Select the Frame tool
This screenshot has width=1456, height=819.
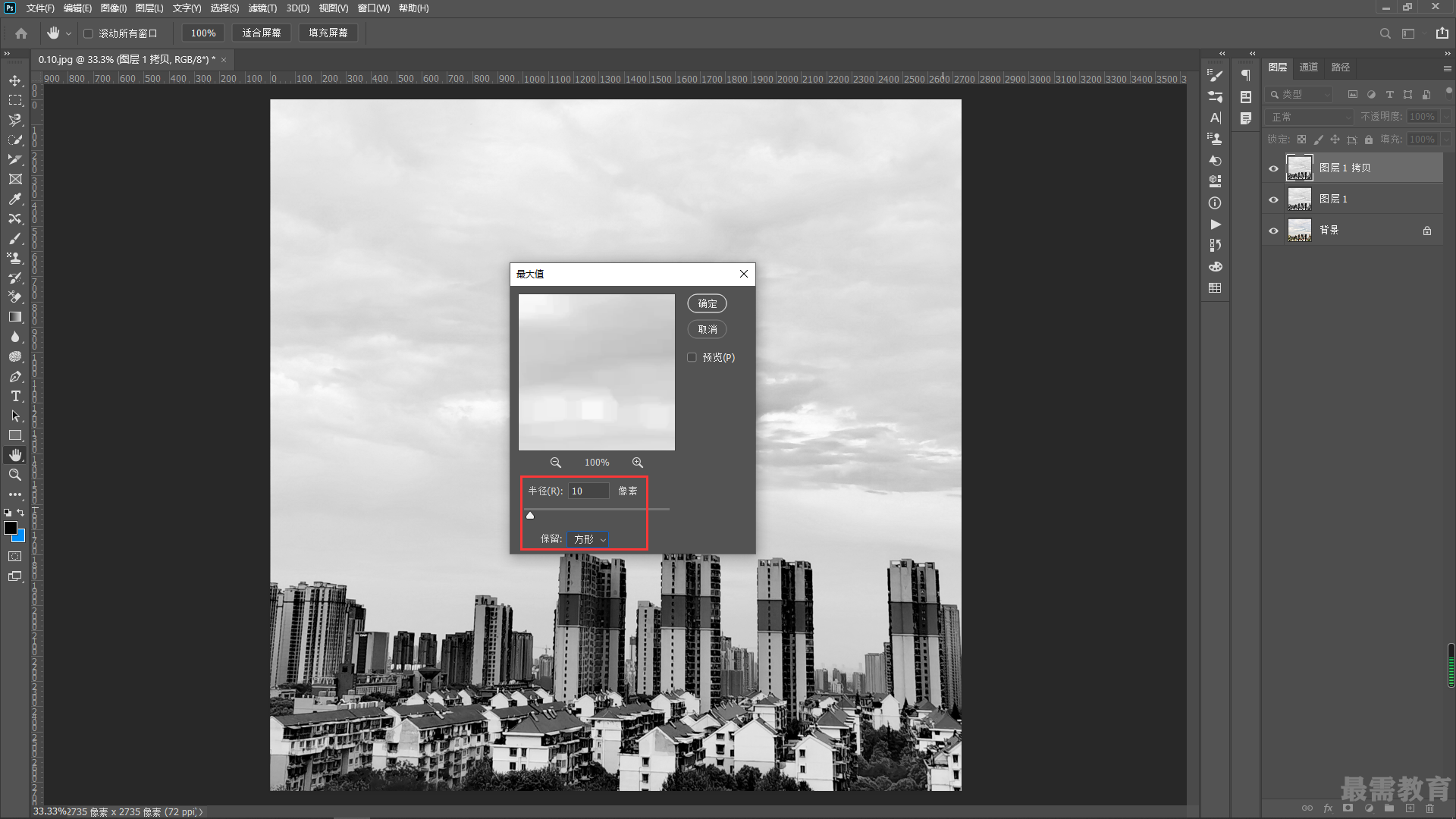tap(15, 179)
